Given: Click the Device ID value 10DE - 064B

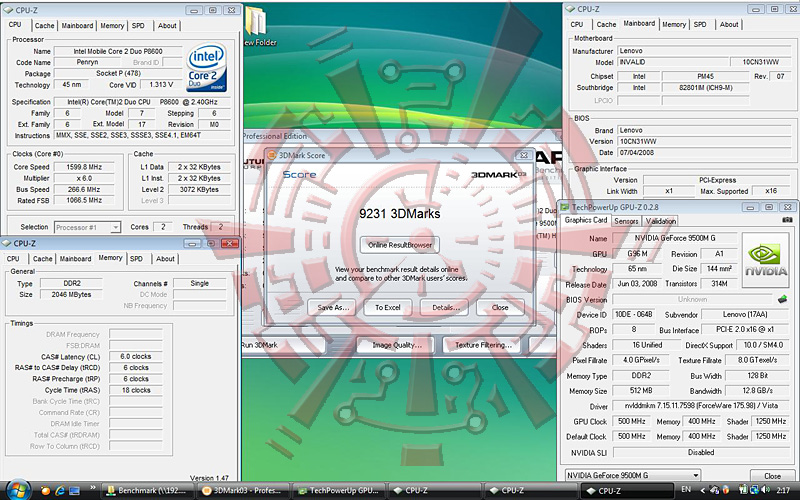Looking at the screenshot, I should (x=634, y=314).
